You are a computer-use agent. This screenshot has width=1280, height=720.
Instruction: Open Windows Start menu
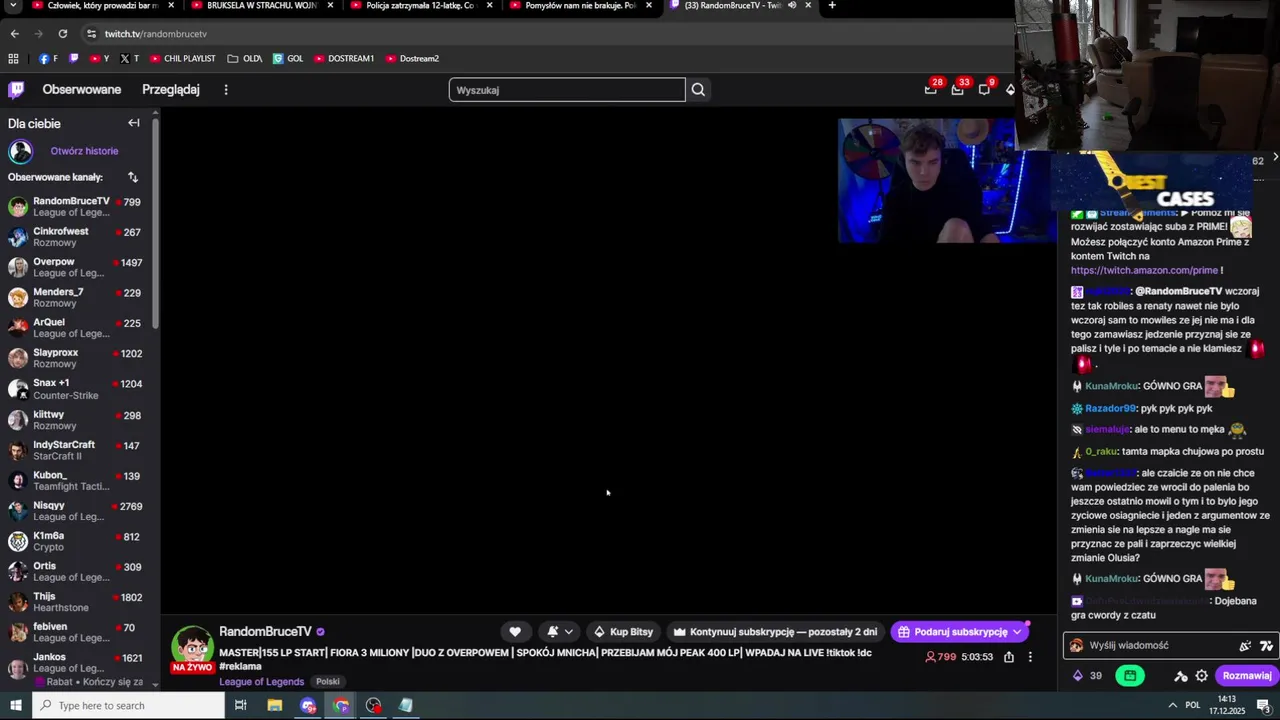point(15,706)
